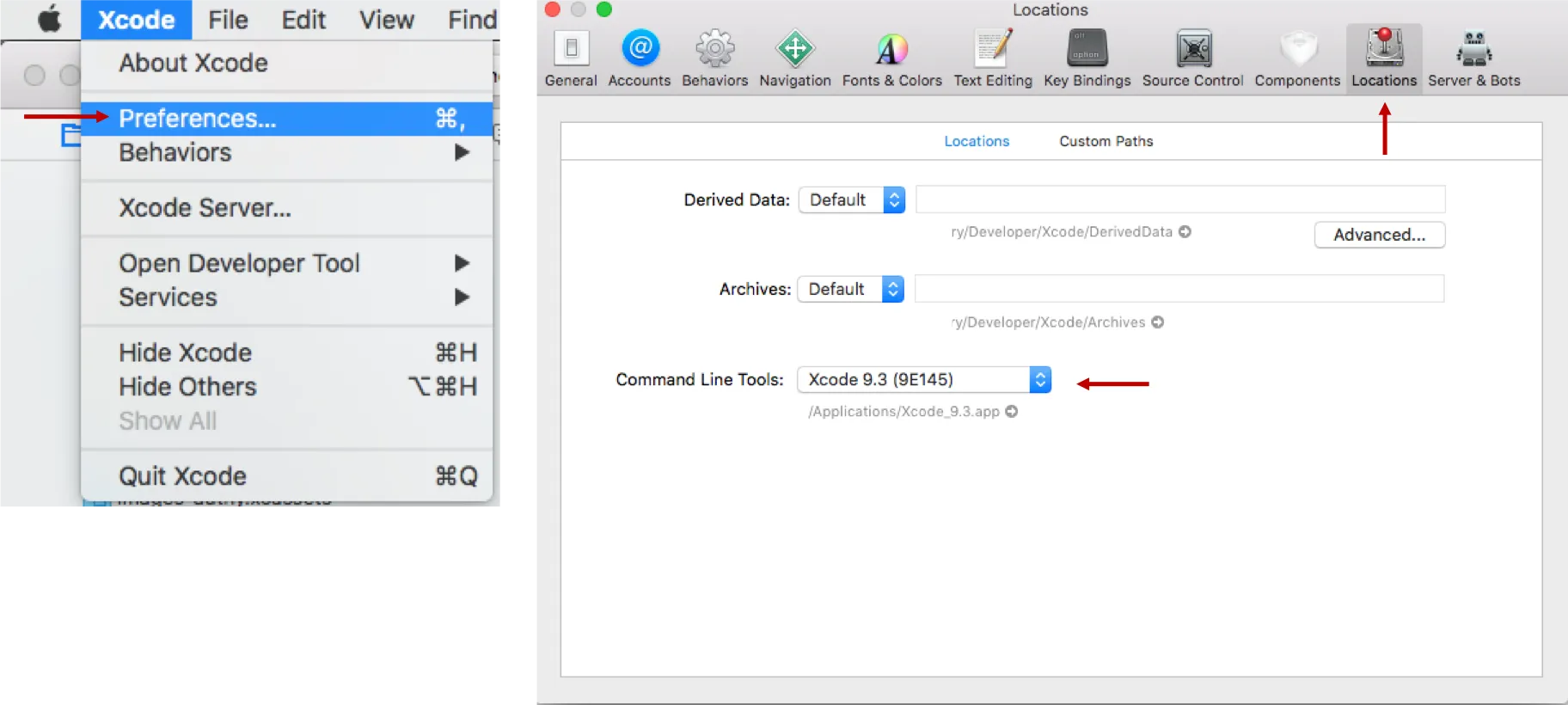
Task: Expand the Behaviors submenu
Action: 462,153
